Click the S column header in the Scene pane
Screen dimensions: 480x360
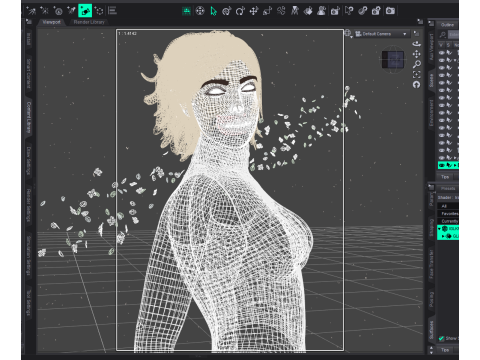[x=449, y=45]
